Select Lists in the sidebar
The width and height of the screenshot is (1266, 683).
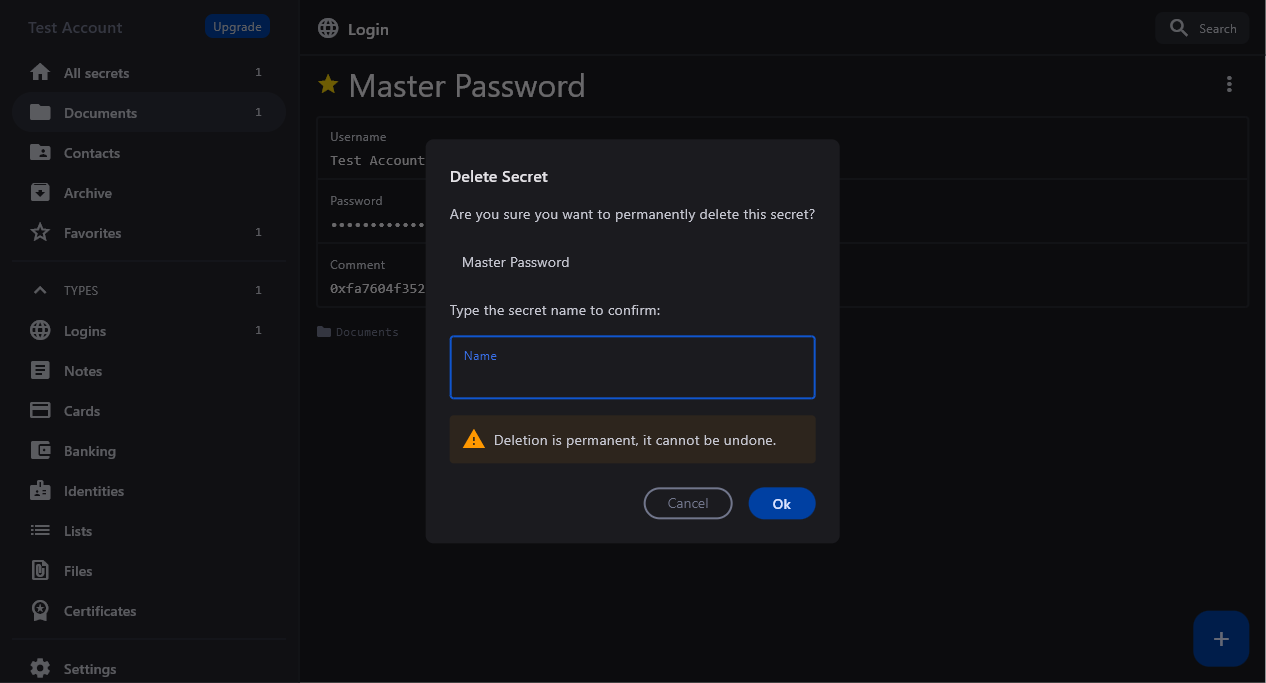tap(78, 531)
